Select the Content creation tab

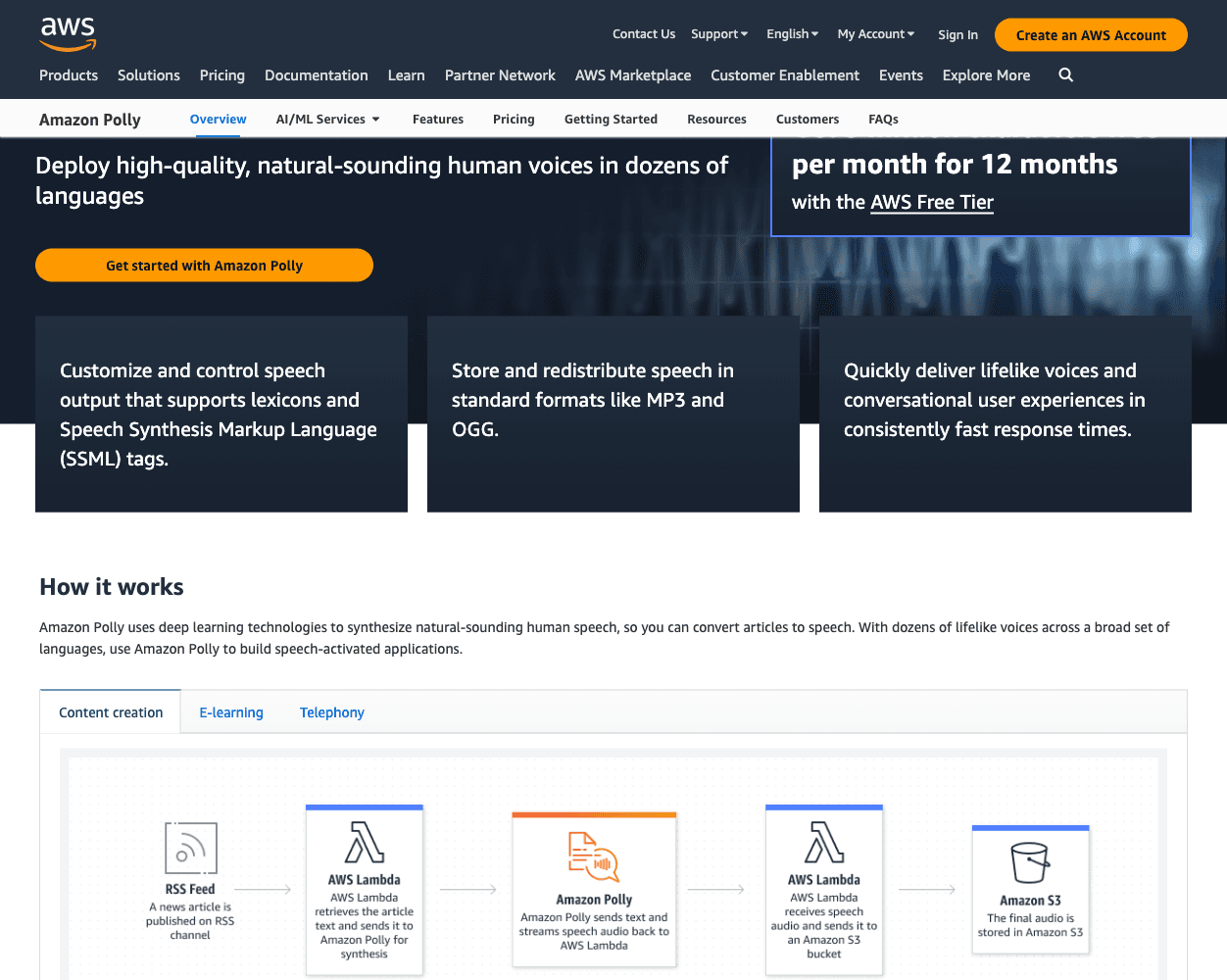(x=111, y=712)
